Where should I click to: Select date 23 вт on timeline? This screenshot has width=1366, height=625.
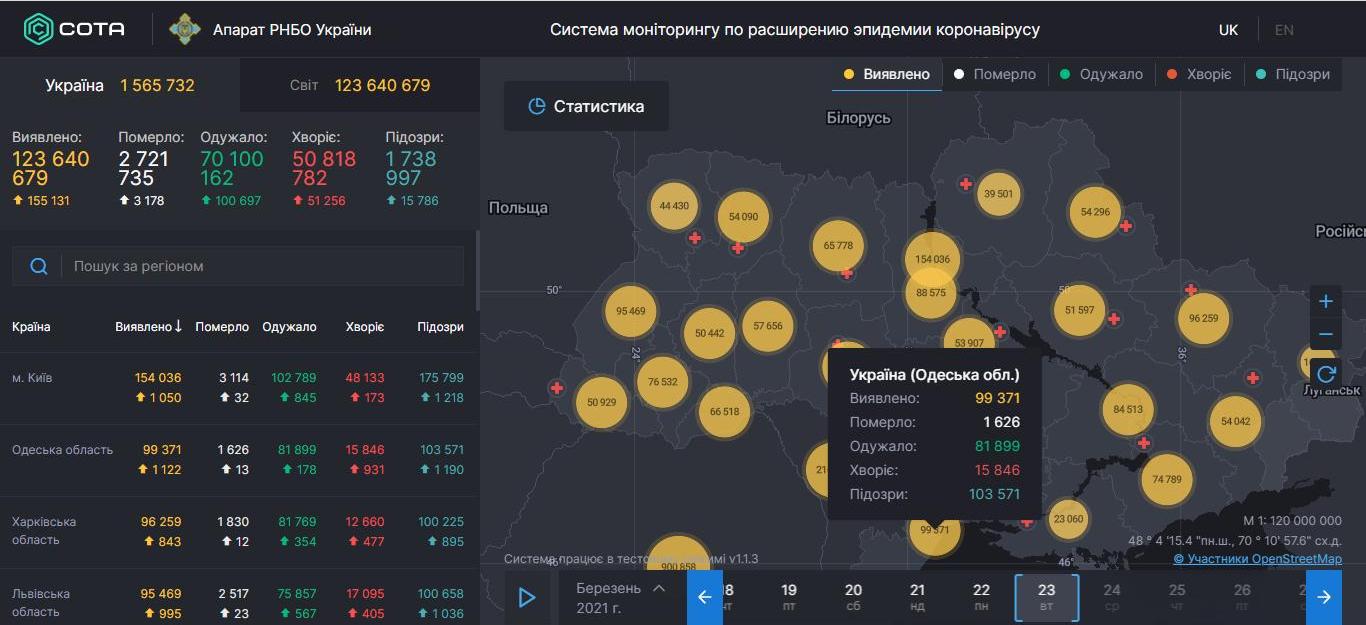[x=1047, y=597]
